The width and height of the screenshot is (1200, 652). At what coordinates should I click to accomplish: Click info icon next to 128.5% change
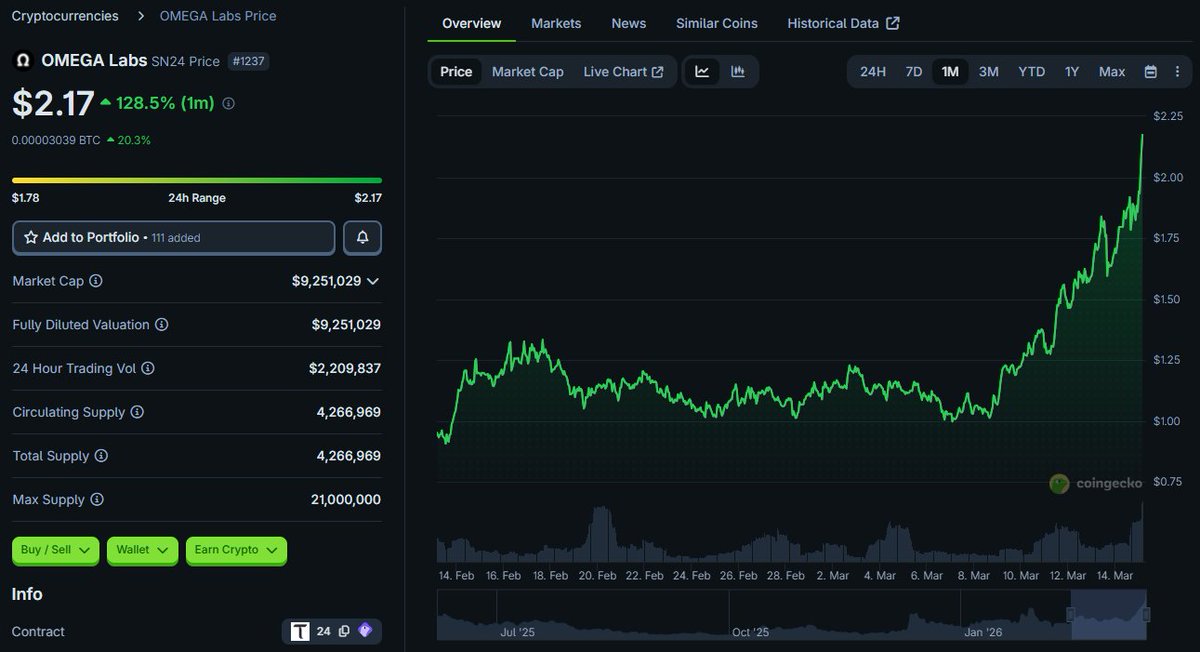click(x=229, y=104)
